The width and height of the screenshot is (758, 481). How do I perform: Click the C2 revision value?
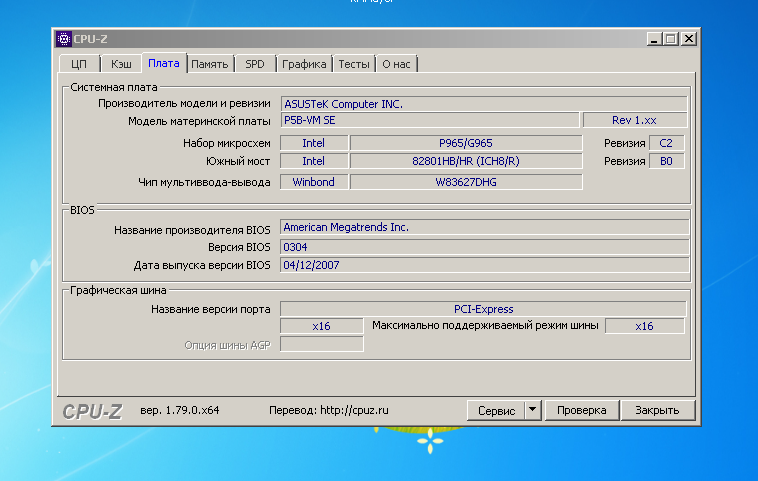coord(666,143)
